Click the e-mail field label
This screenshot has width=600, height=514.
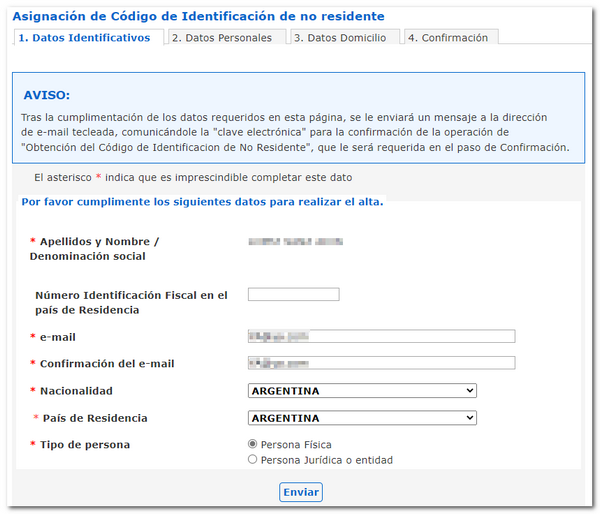pyautogui.click(x=57, y=337)
